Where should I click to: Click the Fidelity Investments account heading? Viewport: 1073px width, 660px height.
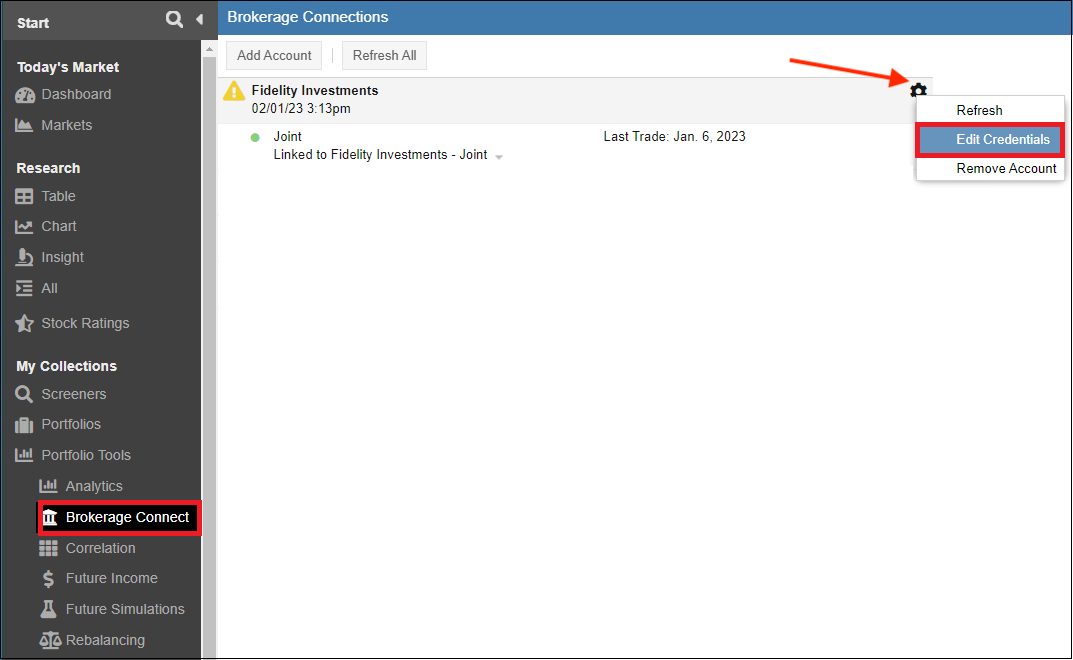click(x=315, y=90)
